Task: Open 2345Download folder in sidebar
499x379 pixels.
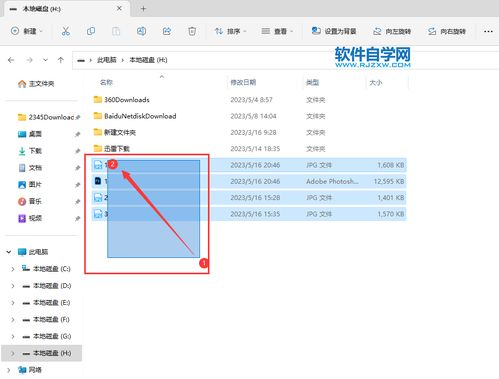Action: pyautogui.click(x=46, y=117)
